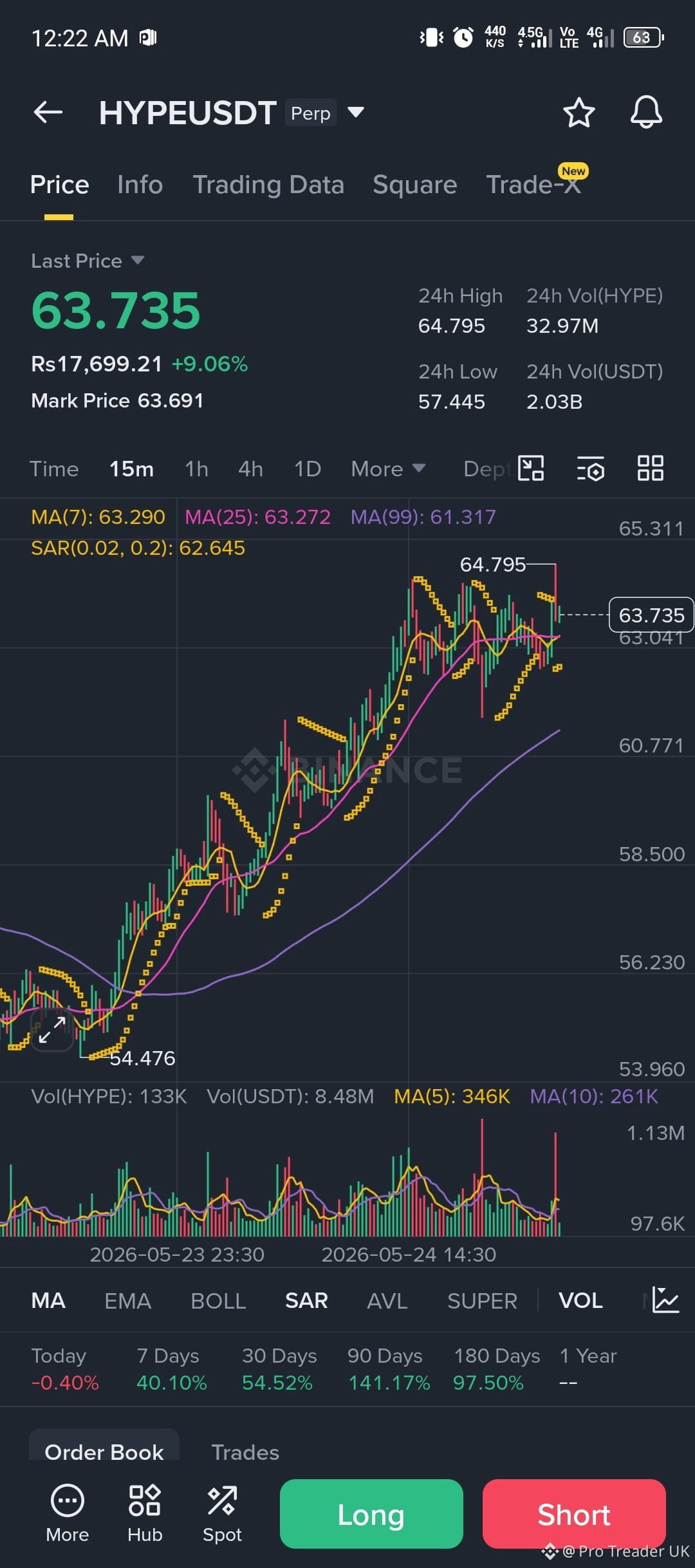
Task: Open indicator chart settings icon
Action: coord(665,1300)
